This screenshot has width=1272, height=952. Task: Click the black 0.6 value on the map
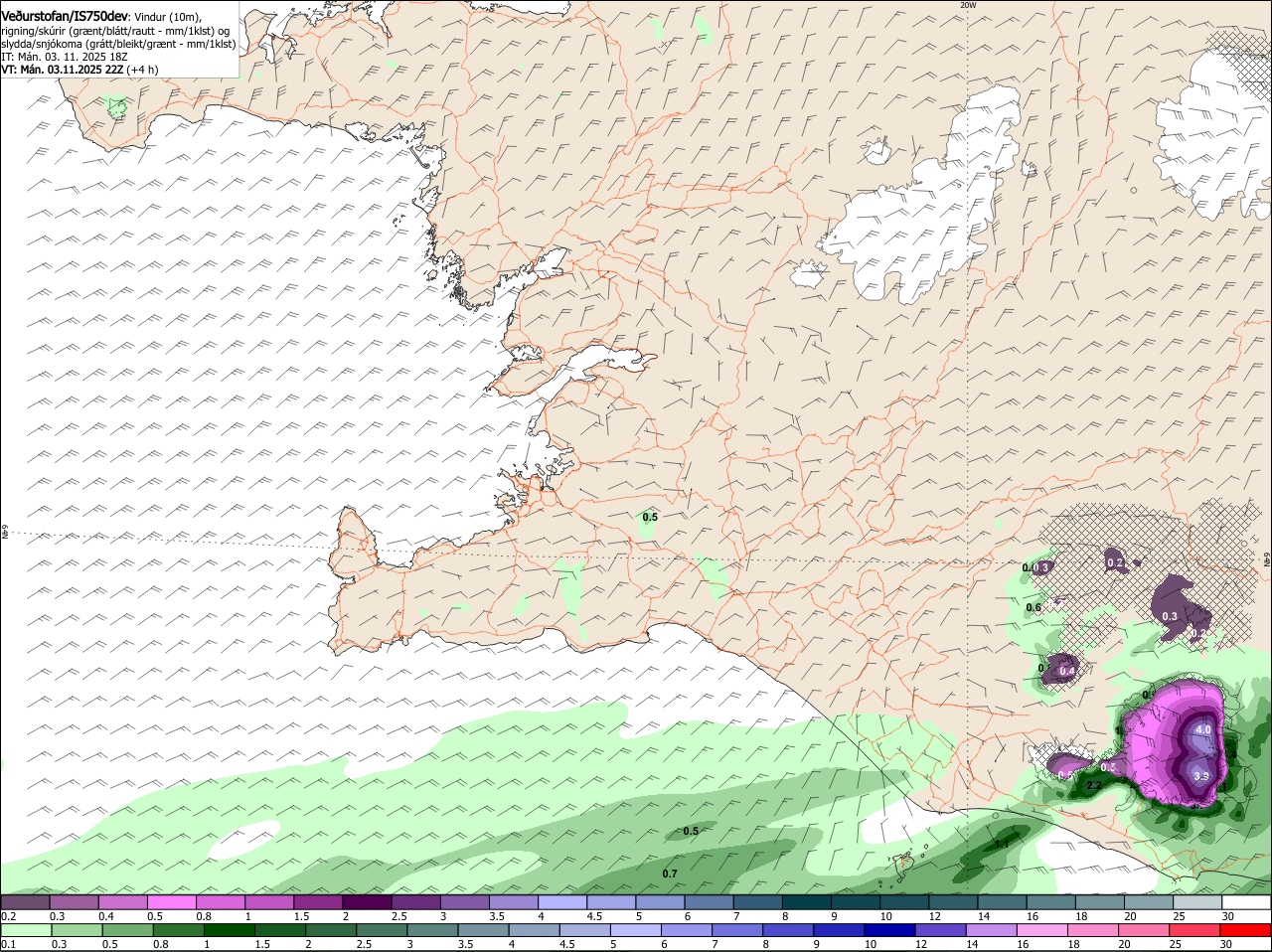tap(1033, 607)
